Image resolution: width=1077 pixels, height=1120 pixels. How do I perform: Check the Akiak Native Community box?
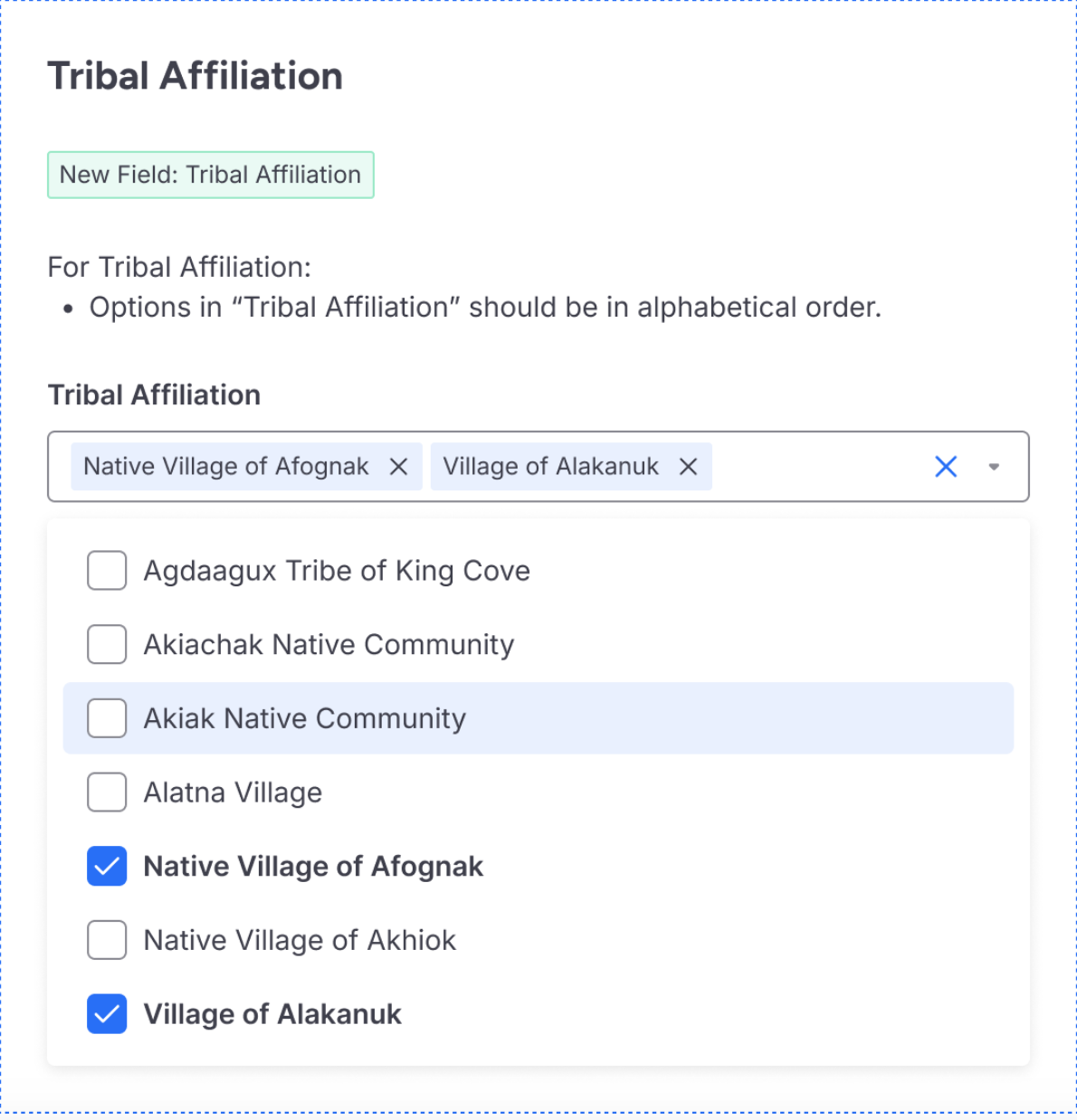(107, 718)
